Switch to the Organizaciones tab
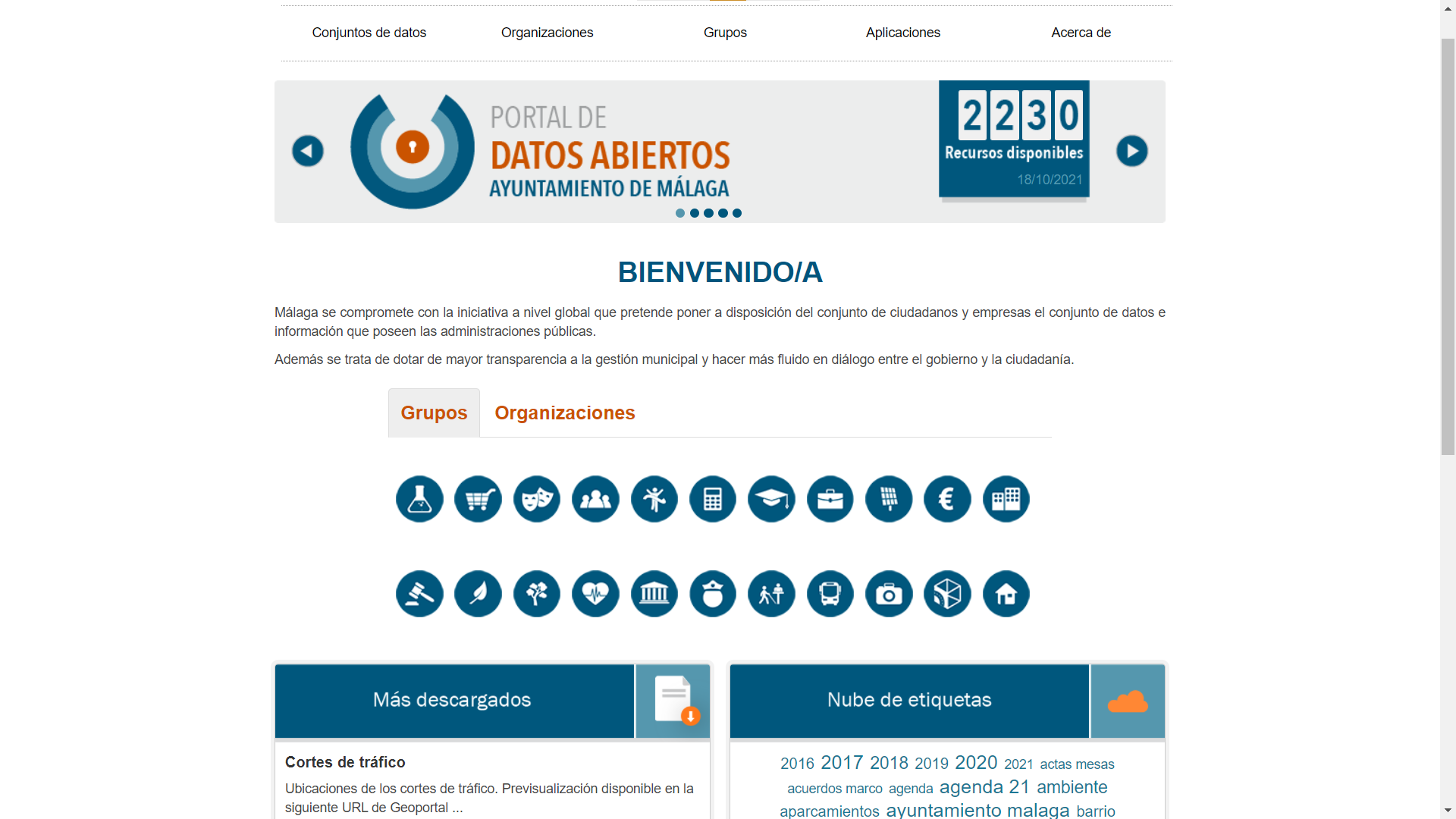 coord(564,413)
